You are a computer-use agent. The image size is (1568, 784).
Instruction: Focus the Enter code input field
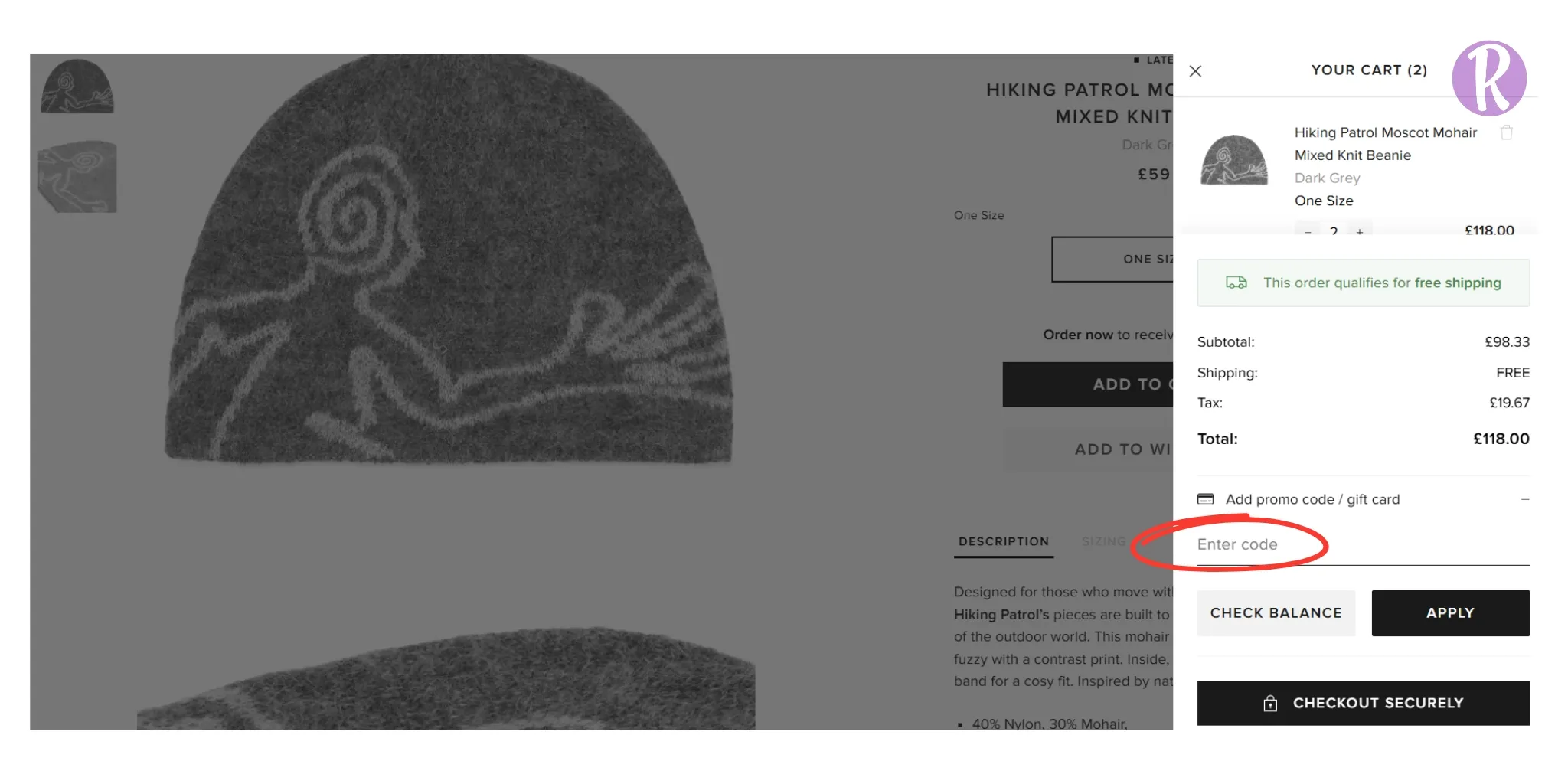coord(1363,545)
